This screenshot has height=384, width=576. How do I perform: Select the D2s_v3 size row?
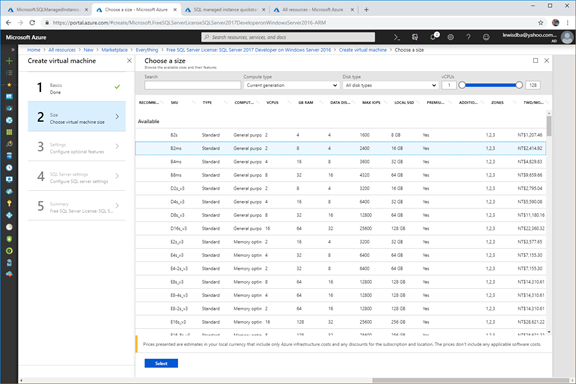(x=341, y=189)
